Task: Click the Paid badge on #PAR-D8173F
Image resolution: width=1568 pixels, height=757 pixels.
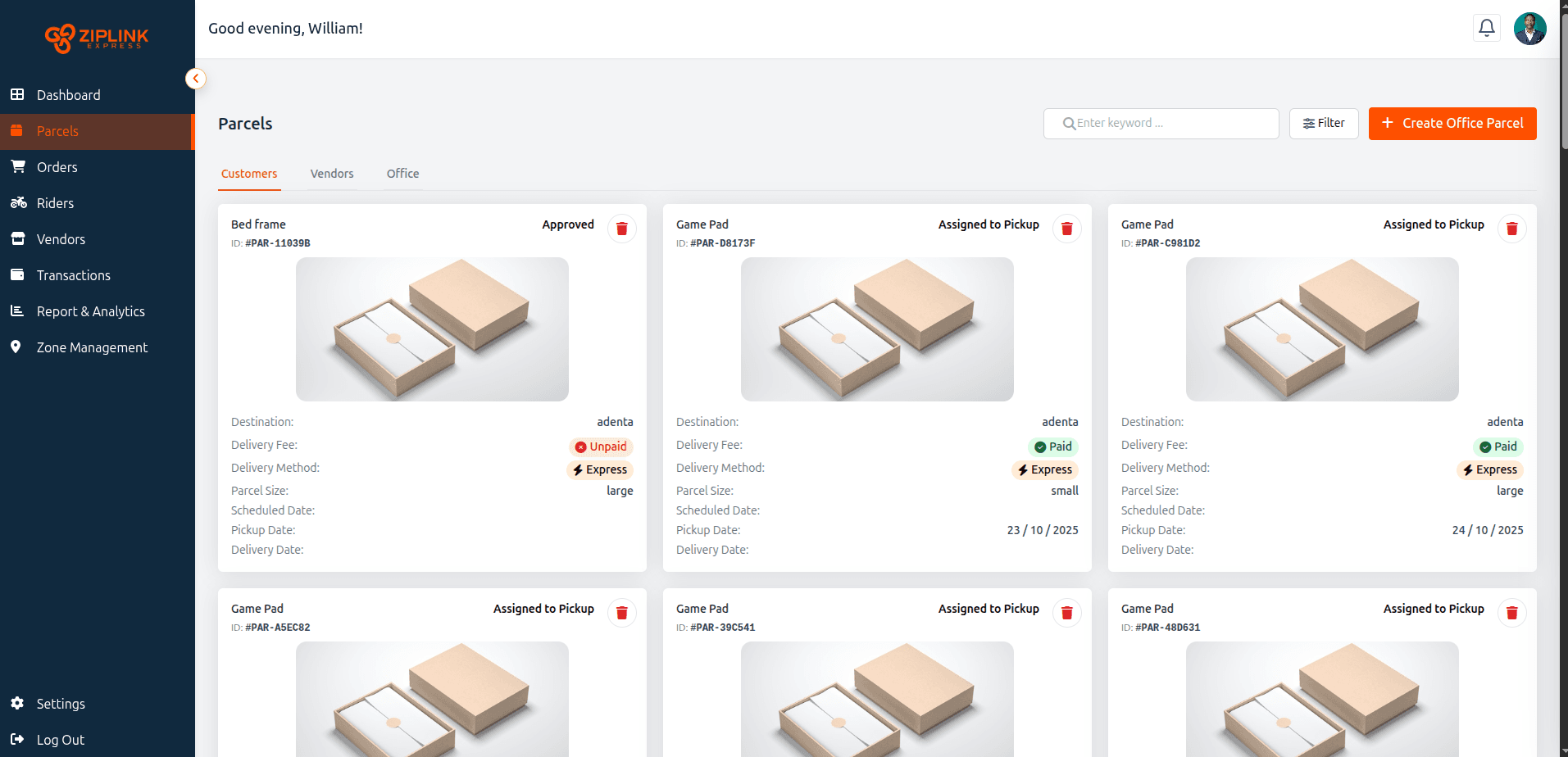Action: tap(1053, 446)
